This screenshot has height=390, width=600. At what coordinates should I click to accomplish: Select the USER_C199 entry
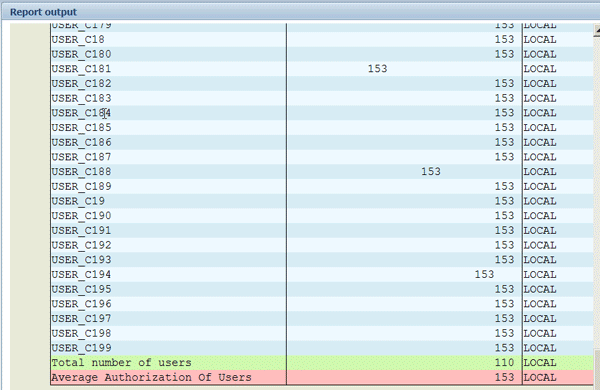81,348
